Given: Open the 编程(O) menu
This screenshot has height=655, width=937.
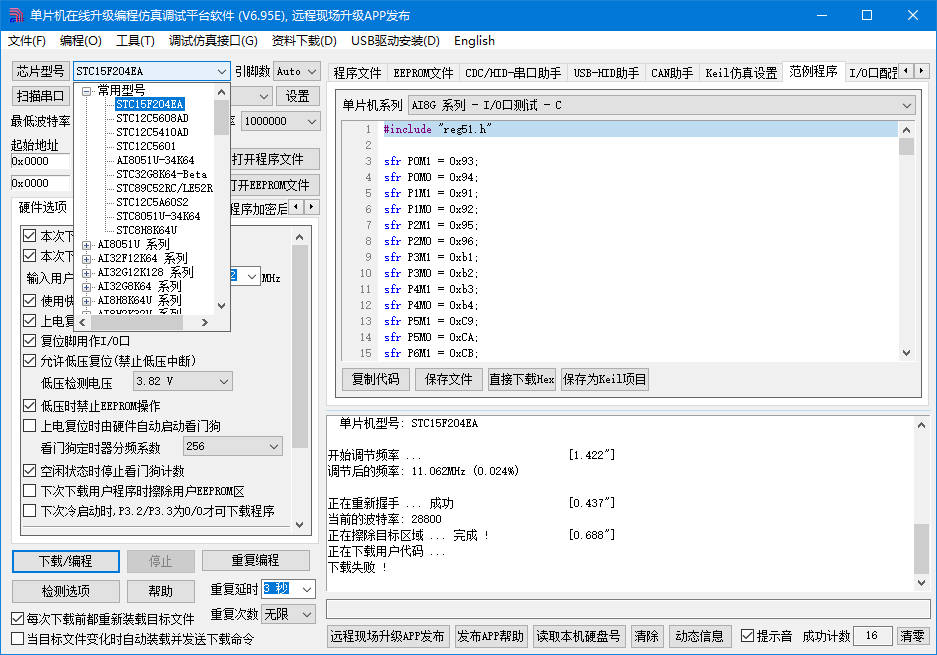Looking at the screenshot, I should [81, 41].
